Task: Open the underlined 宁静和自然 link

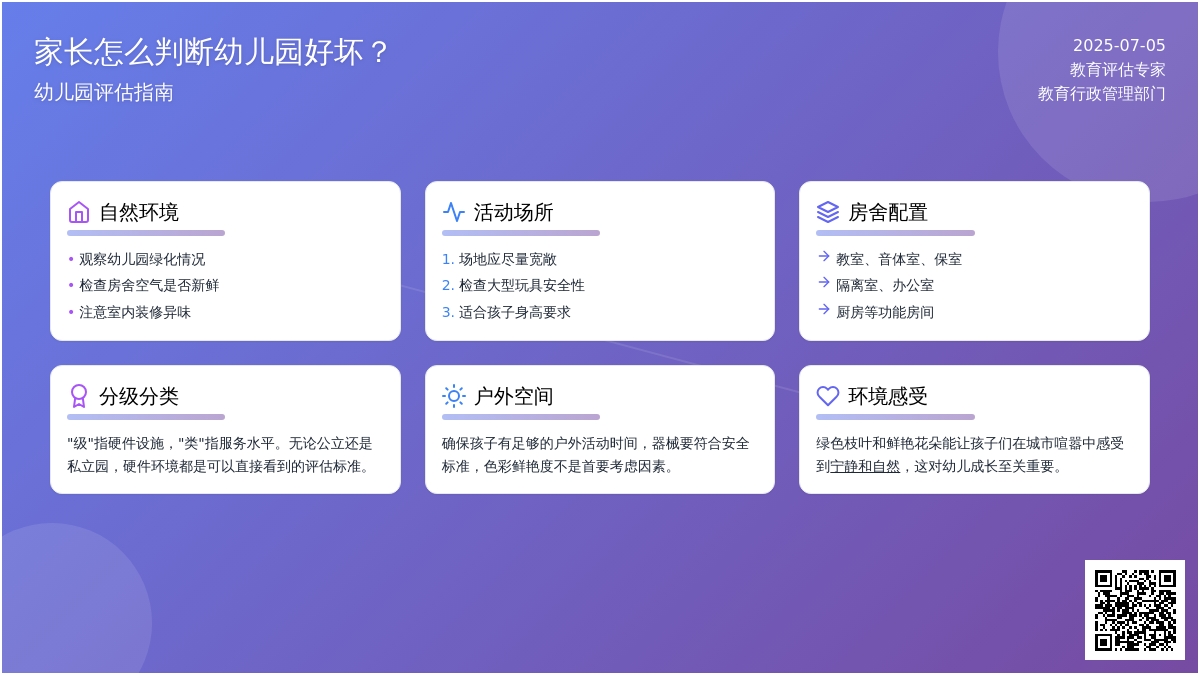Action: point(865,466)
